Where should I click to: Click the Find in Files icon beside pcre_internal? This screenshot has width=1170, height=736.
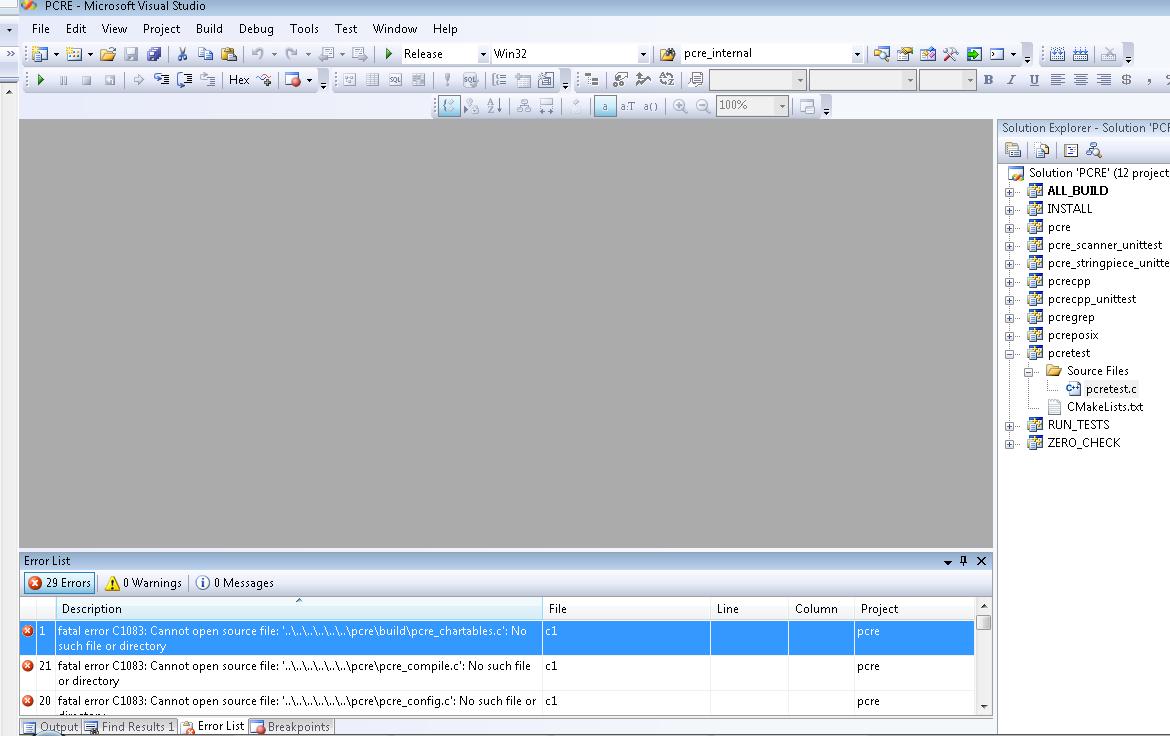coord(668,54)
